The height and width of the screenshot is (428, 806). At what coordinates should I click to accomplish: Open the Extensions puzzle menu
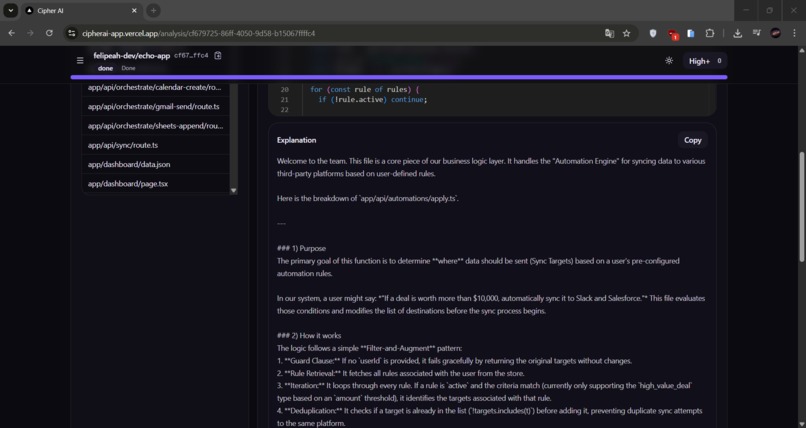tap(710, 33)
